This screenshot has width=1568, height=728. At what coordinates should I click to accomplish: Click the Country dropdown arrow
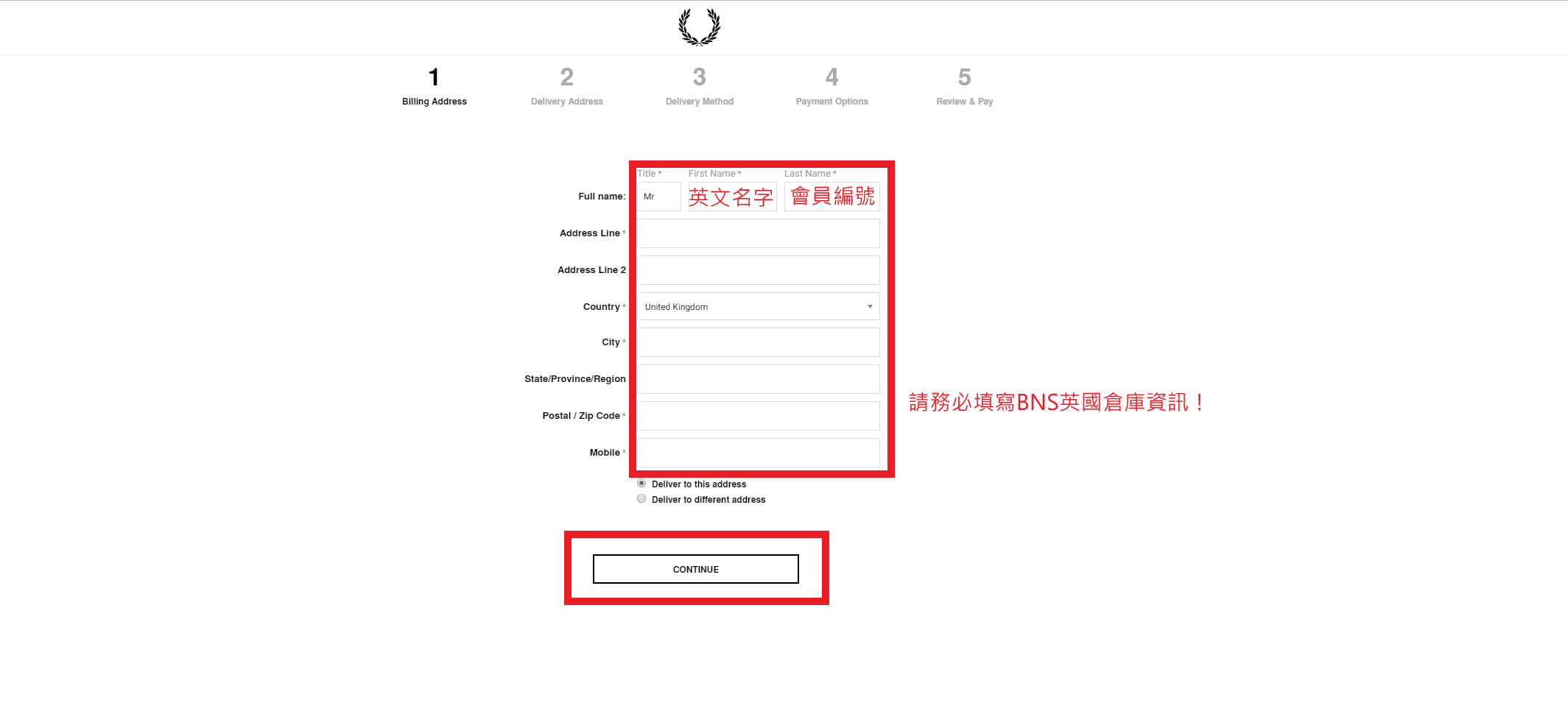coord(870,307)
